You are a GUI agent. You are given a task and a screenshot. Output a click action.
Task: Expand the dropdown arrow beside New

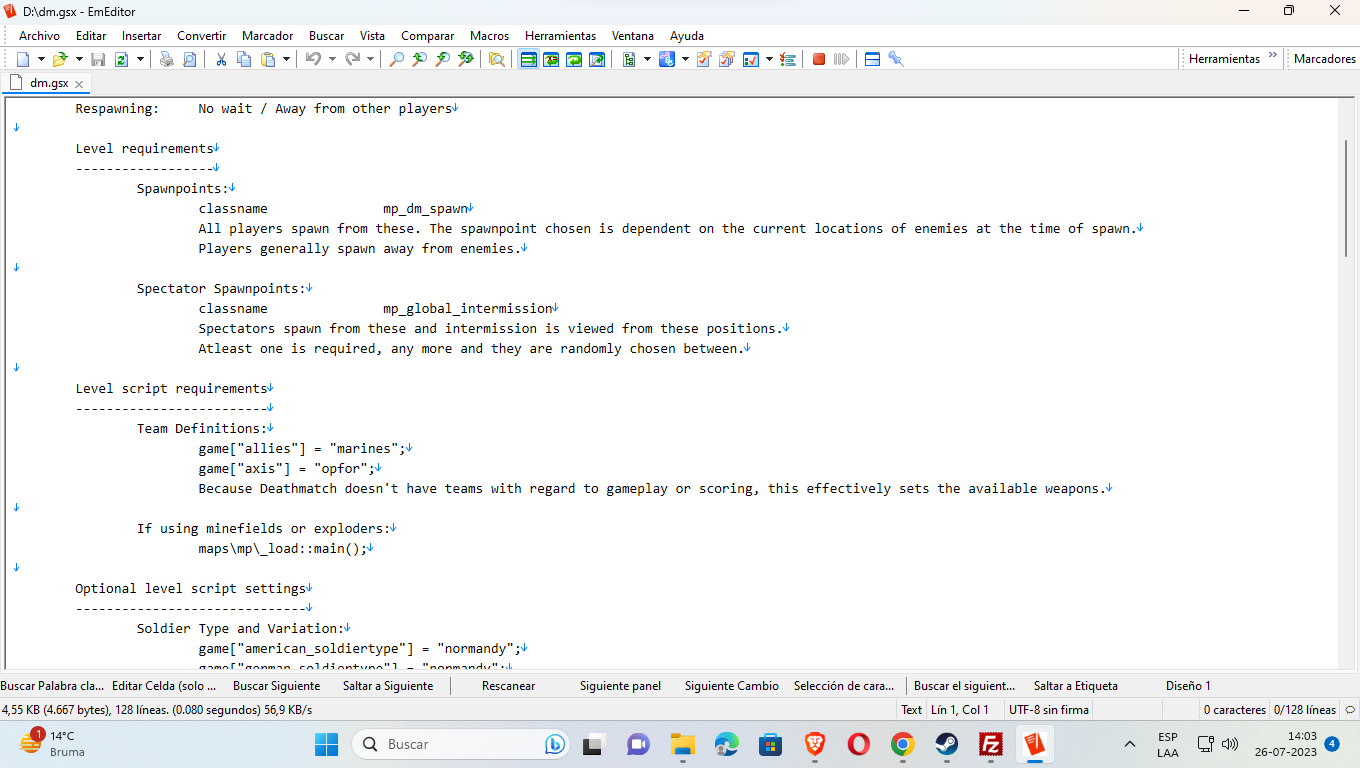tap(40, 59)
